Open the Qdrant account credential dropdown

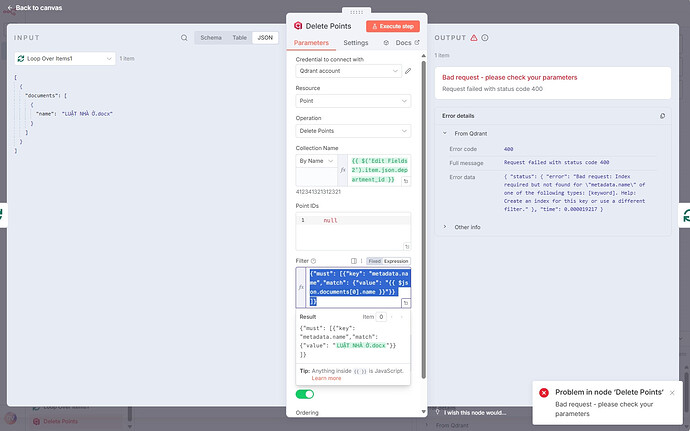click(348, 71)
